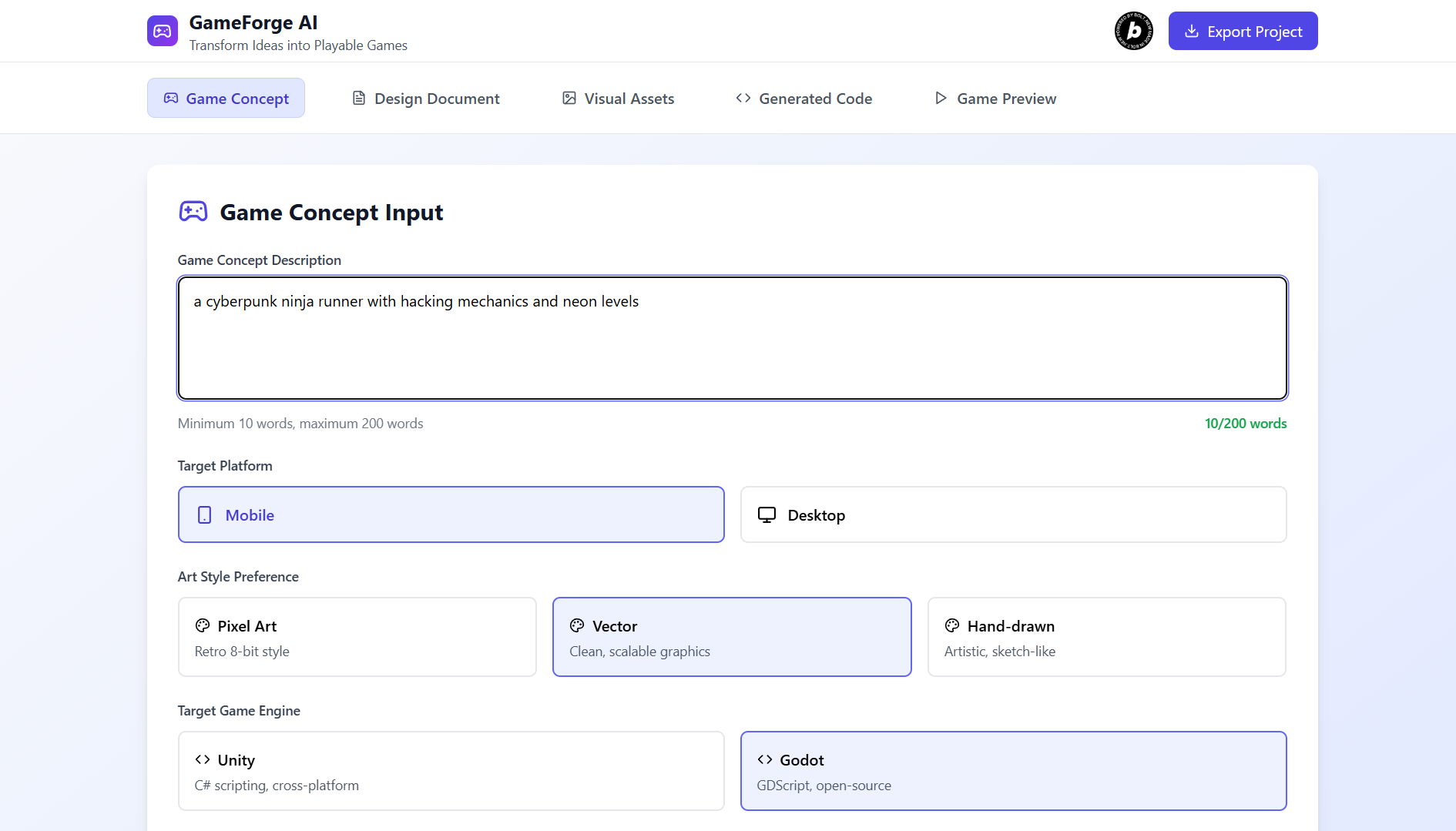Click the palette icon on the Vector card
Image resolution: width=1456 pixels, height=831 pixels.
tap(577, 625)
